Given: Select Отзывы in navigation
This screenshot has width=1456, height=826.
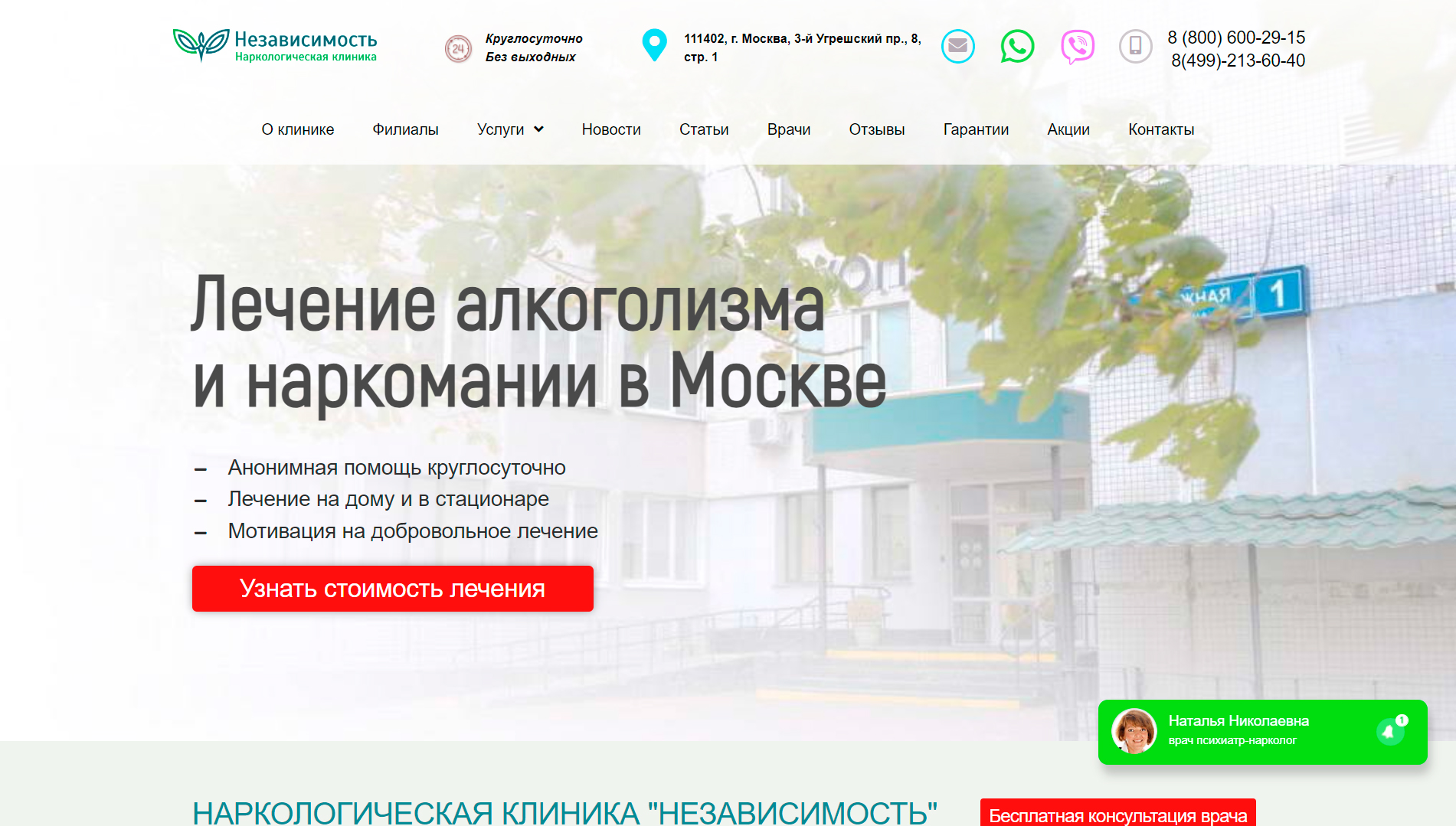Looking at the screenshot, I should [876, 129].
